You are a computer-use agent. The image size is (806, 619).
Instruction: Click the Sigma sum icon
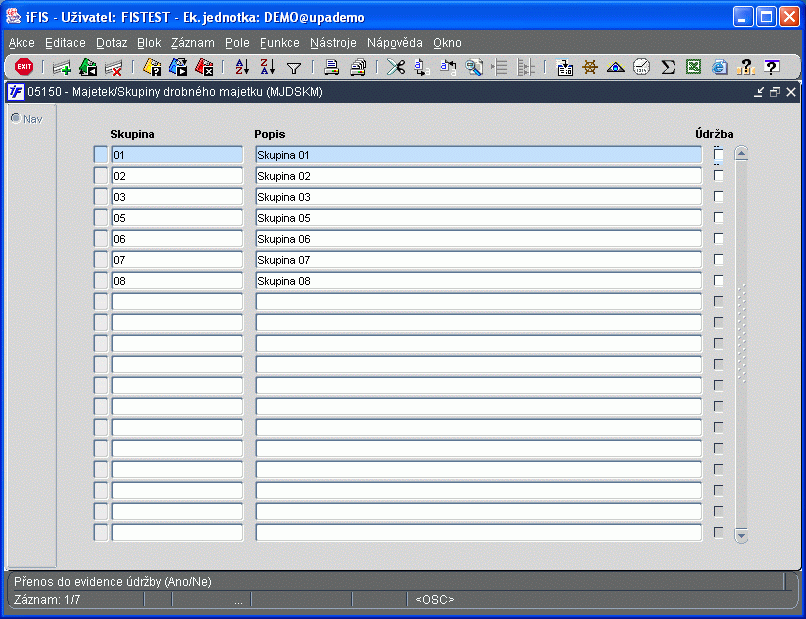(x=668, y=67)
